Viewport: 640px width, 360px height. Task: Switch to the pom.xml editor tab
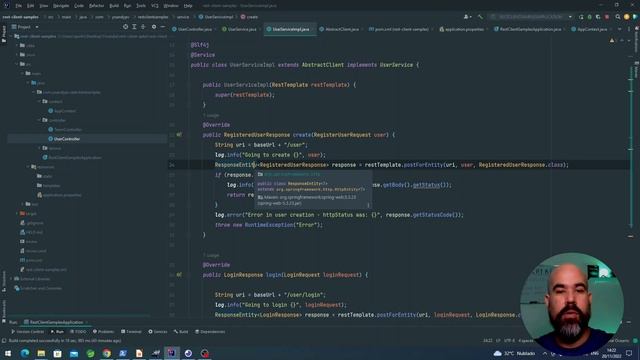[401, 29]
